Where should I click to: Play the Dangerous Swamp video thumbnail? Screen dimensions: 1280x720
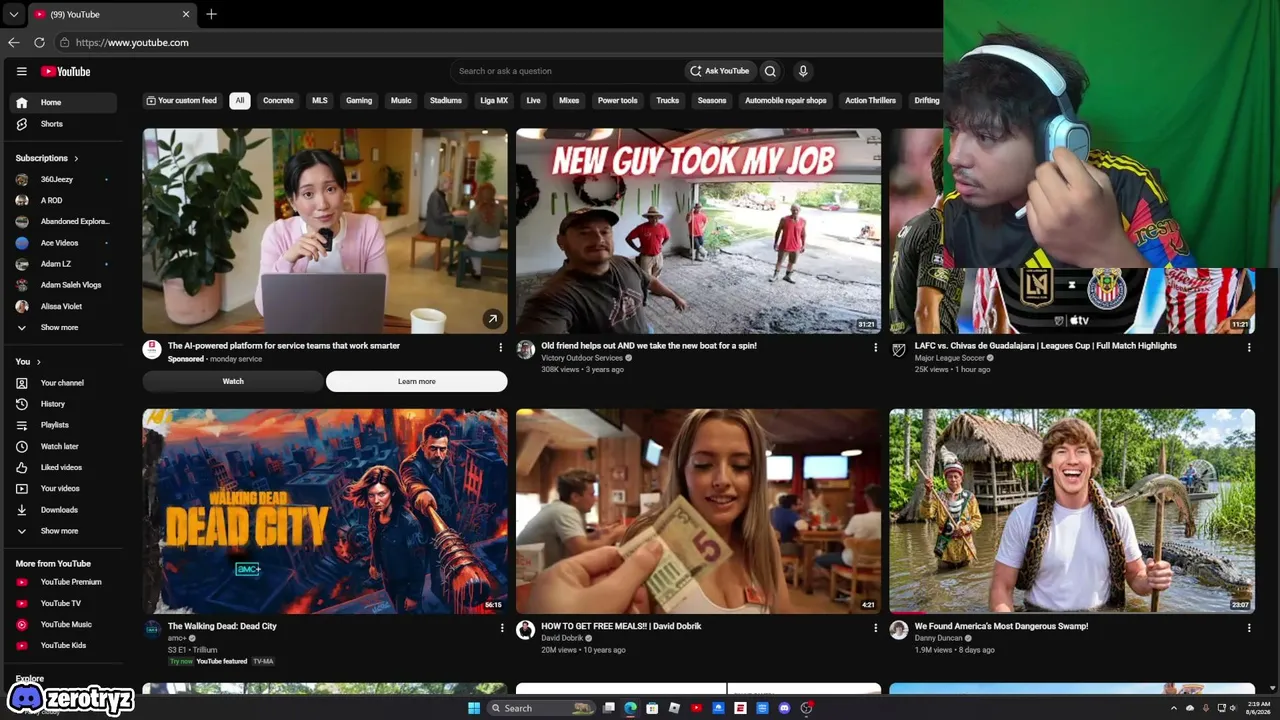1072,511
